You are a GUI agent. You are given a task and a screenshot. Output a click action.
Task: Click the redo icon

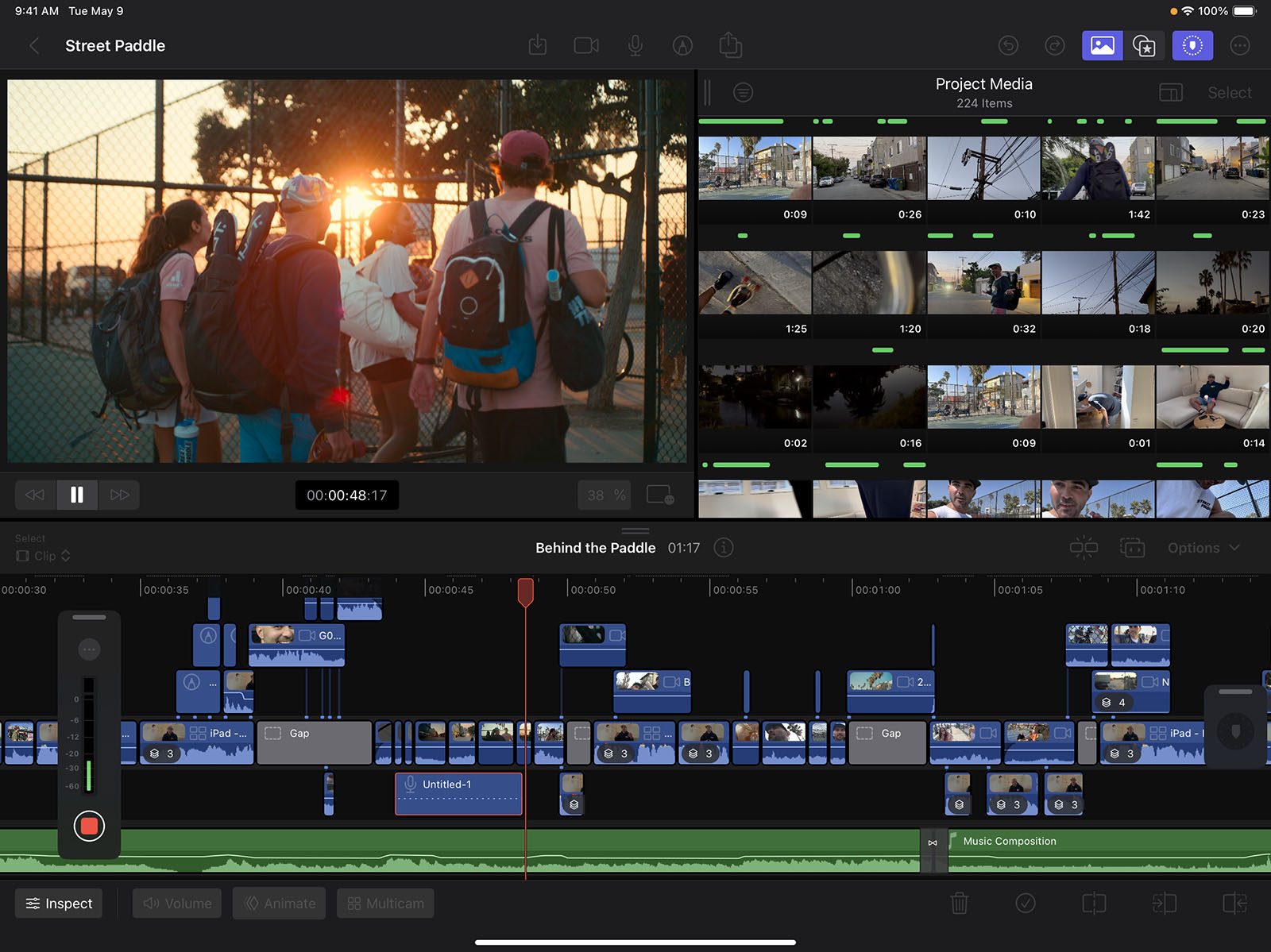1054,46
